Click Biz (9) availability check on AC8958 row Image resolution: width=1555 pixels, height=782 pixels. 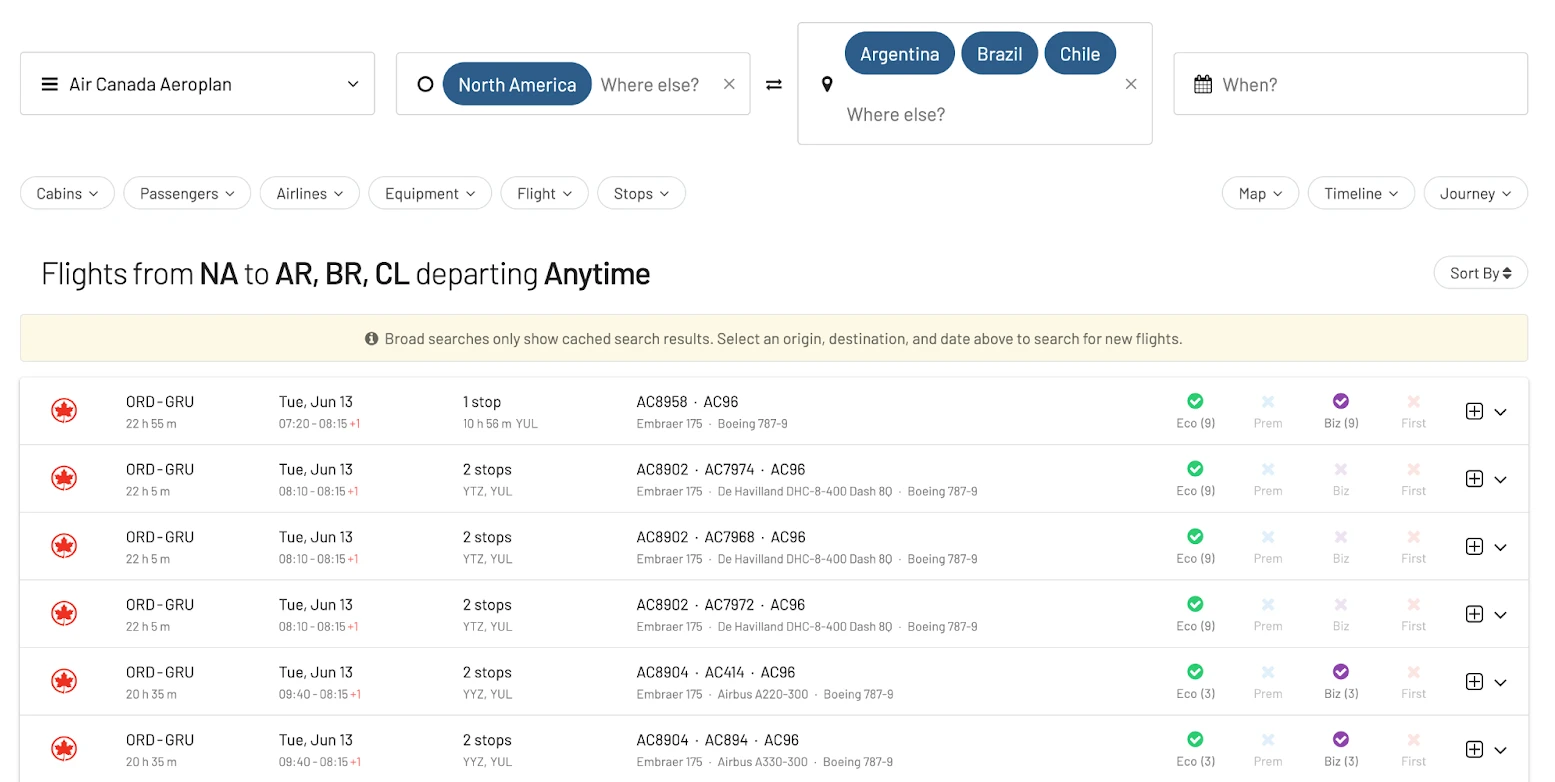tap(1341, 401)
